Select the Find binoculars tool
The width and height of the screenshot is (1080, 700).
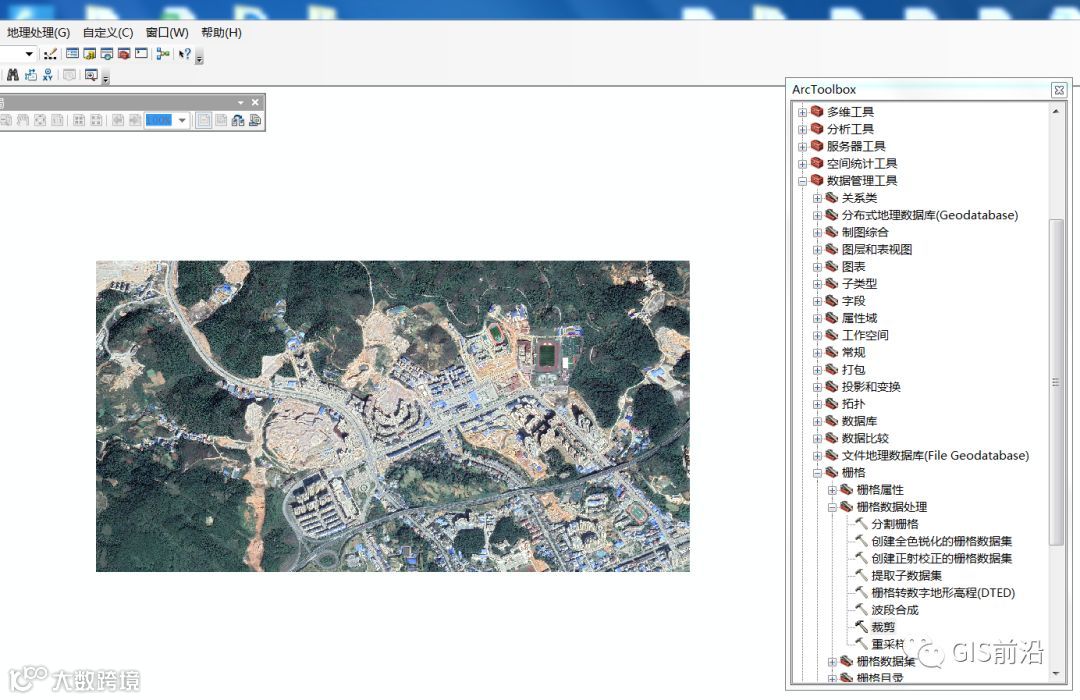[13, 75]
